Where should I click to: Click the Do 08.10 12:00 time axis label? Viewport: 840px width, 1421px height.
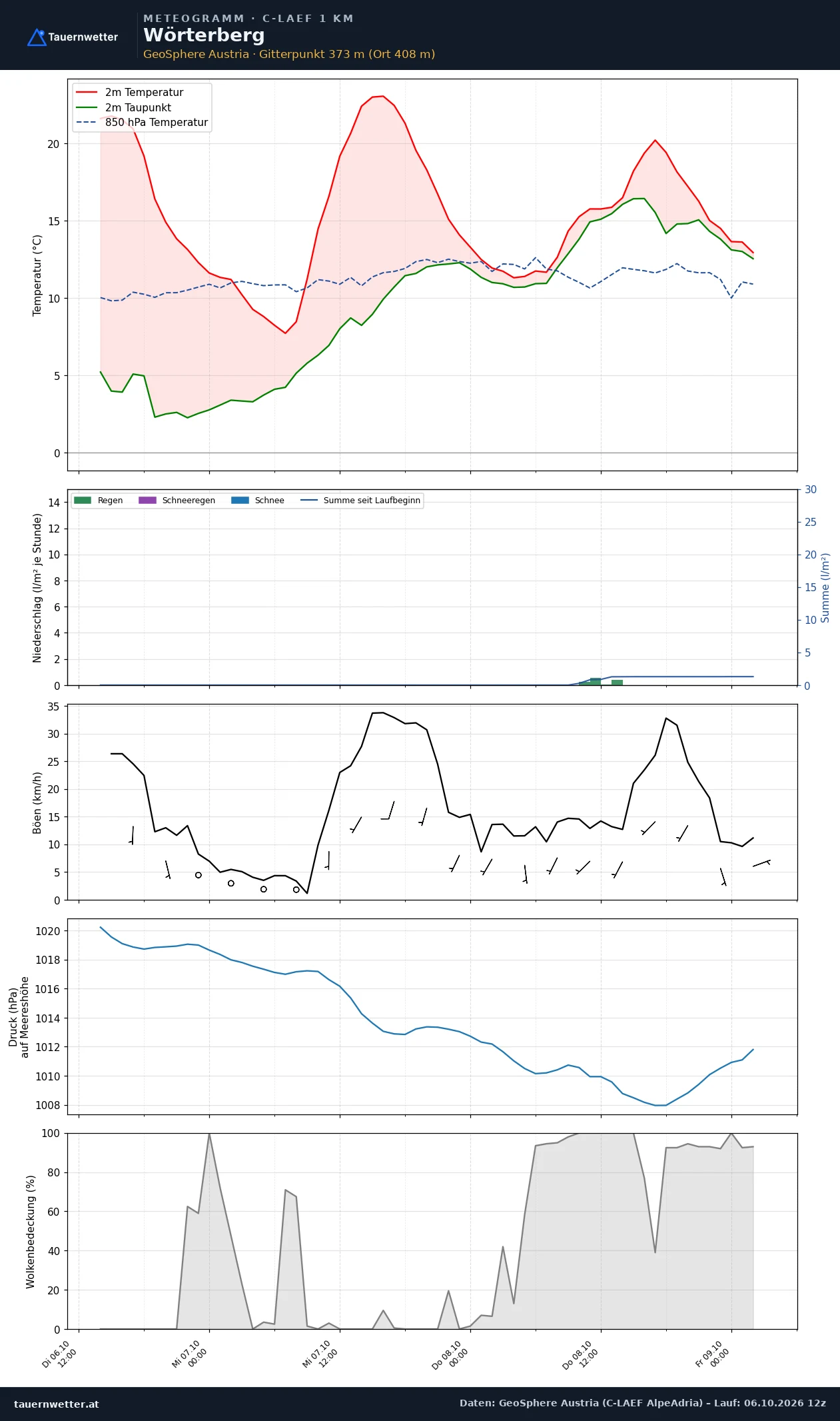pos(581,1354)
